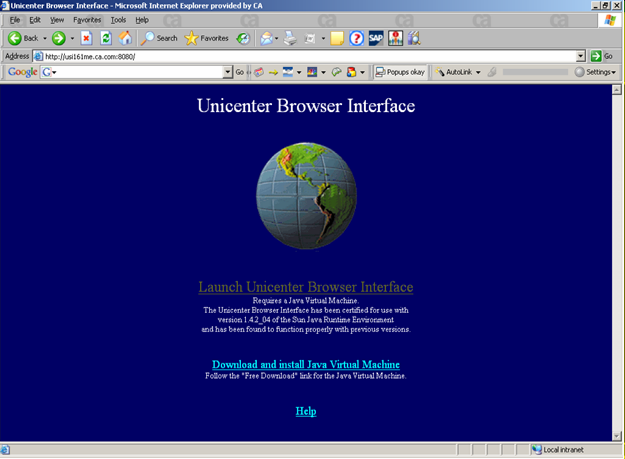Viewport: 625px width, 459px height.
Task: Click the Research magnifier toolbar icon
Action: [x=414, y=39]
